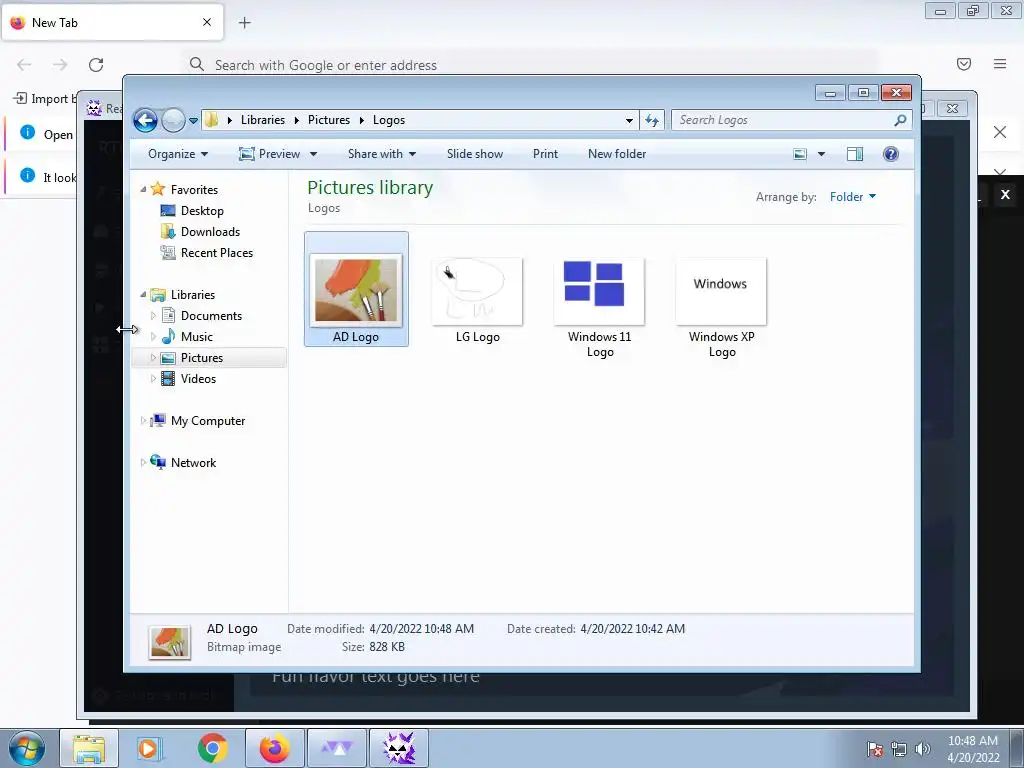
Task: Open a new Firefox tab
Action: coord(244,23)
